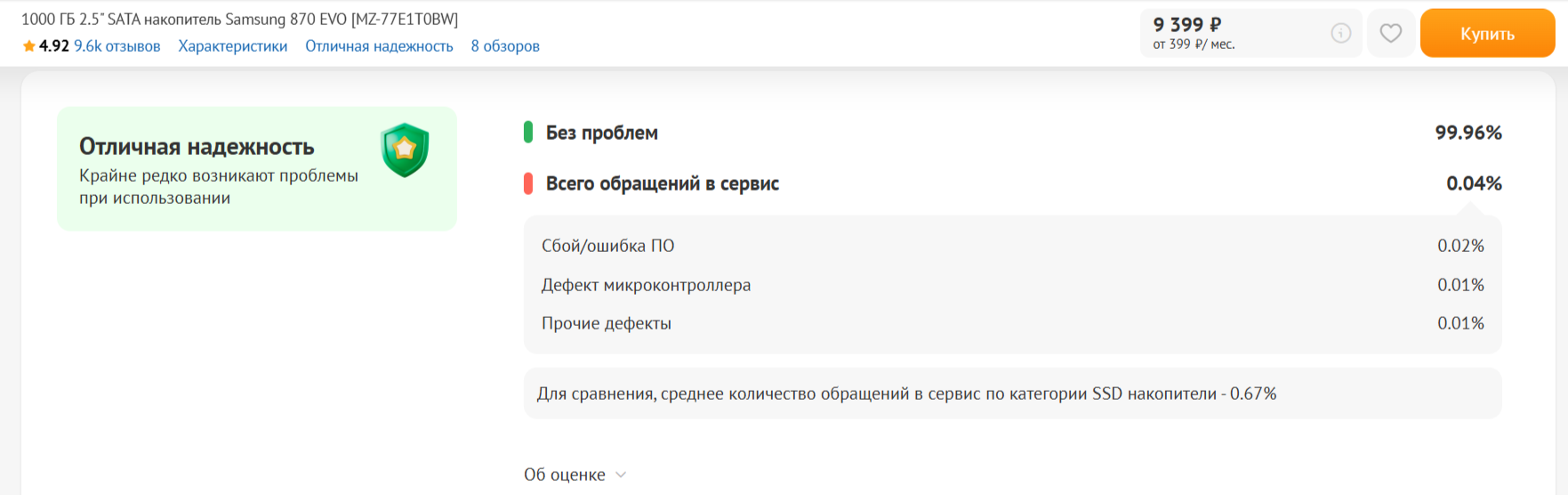Click Прочие дефекты row
Image resolution: width=1568 pixels, height=495 pixels.
[1012, 323]
